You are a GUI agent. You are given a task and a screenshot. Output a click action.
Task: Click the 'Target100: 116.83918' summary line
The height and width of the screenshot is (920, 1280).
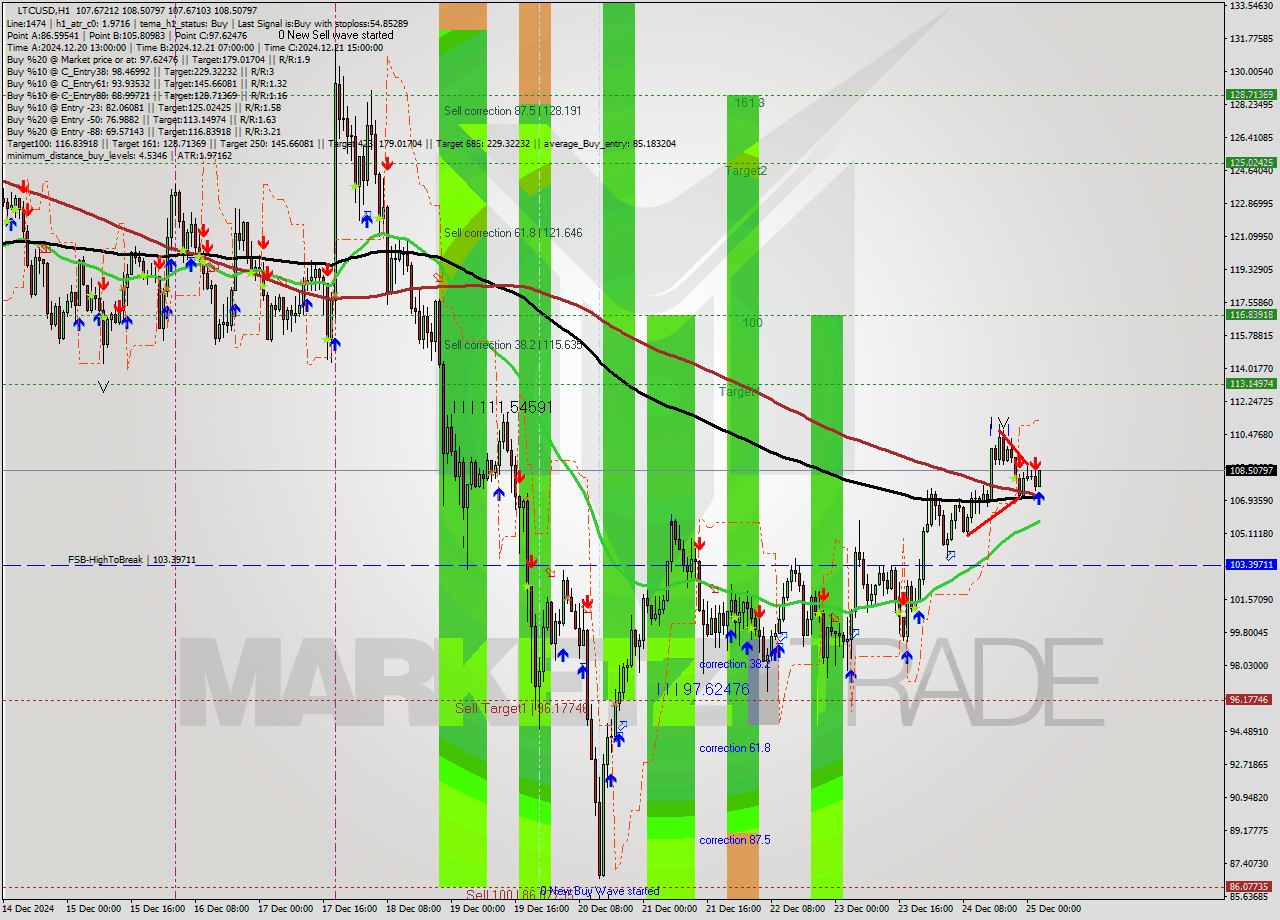pyautogui.click(x=341, y=143)
